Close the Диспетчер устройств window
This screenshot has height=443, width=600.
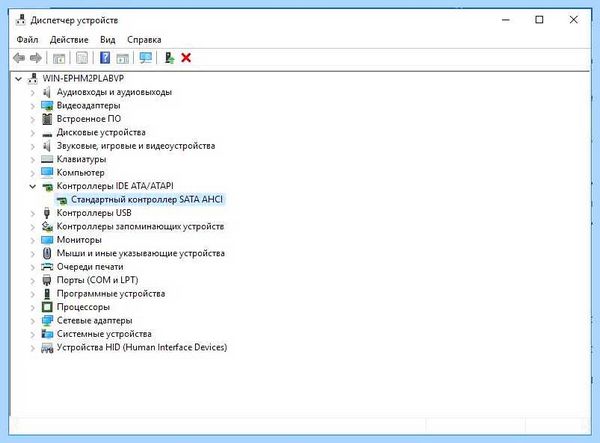point(573,20)
